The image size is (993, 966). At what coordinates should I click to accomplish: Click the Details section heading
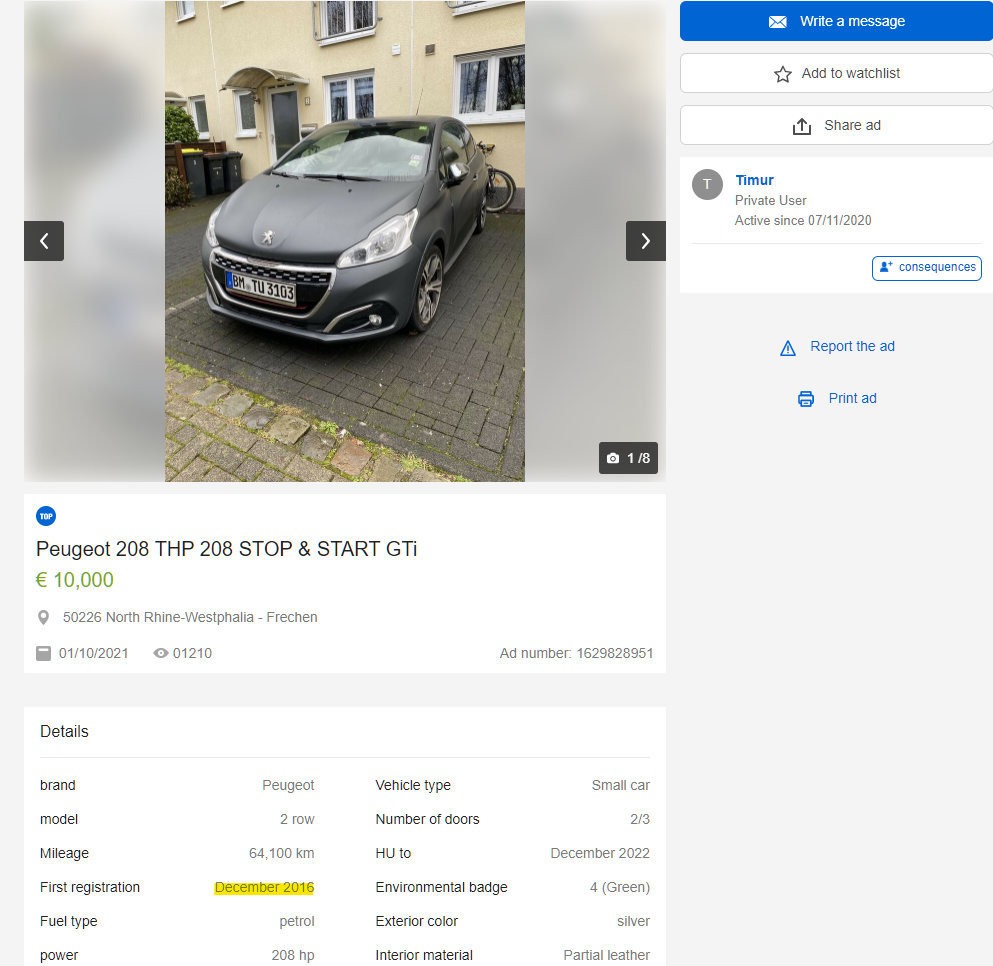(x=65, y=732)
